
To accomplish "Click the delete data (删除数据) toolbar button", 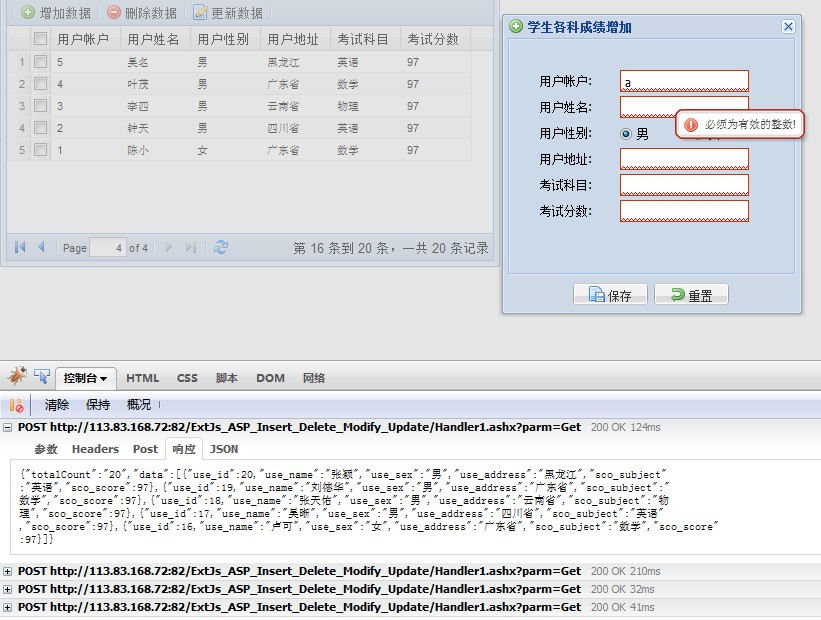I will 142,13.
